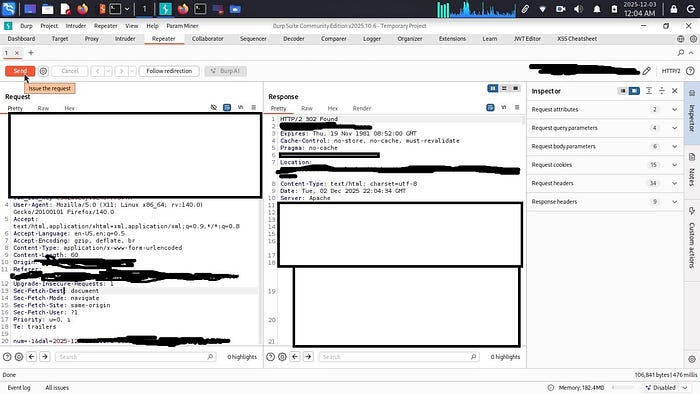Viewport: 700px width, 394px height.
Task: Switch Request view to Raw tab
Action: coord(43,108)
